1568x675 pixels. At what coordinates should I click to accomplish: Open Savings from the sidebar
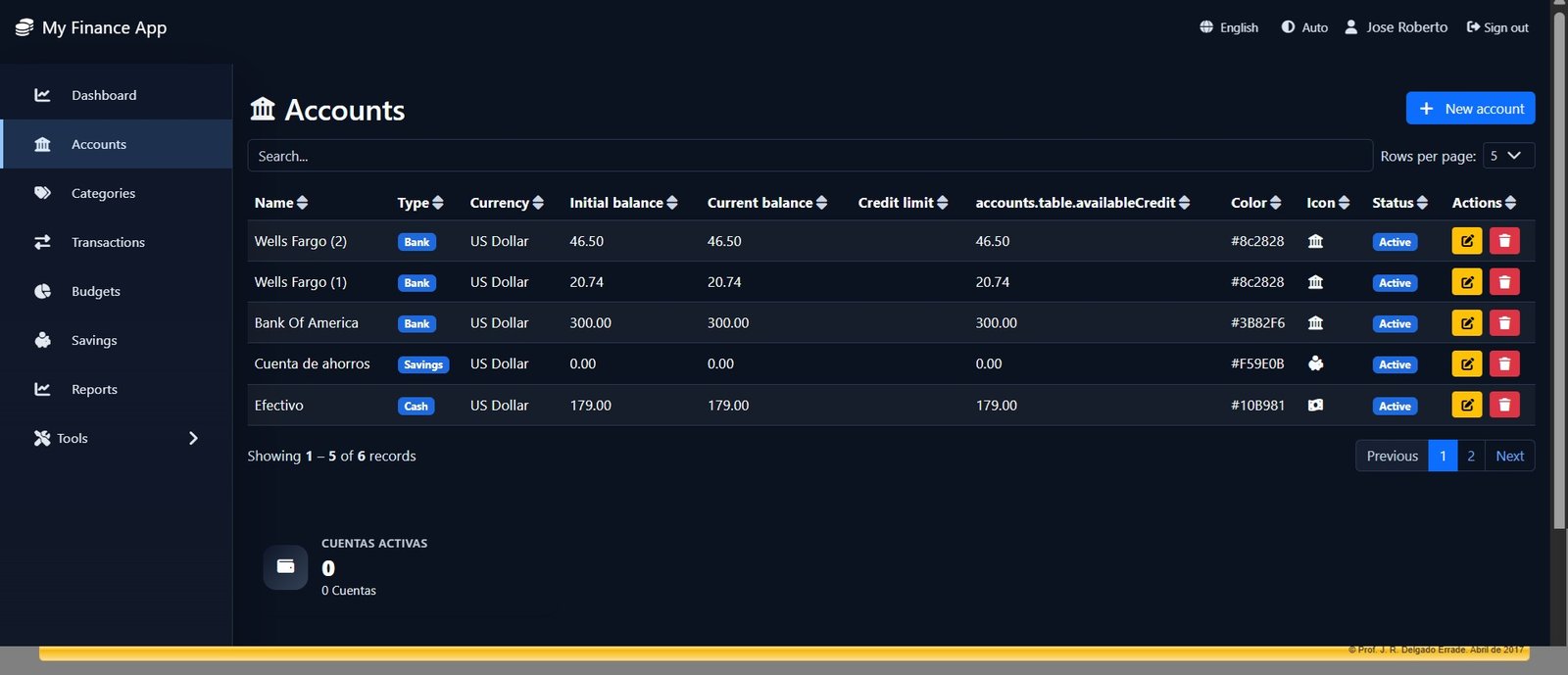pos(117,340)
